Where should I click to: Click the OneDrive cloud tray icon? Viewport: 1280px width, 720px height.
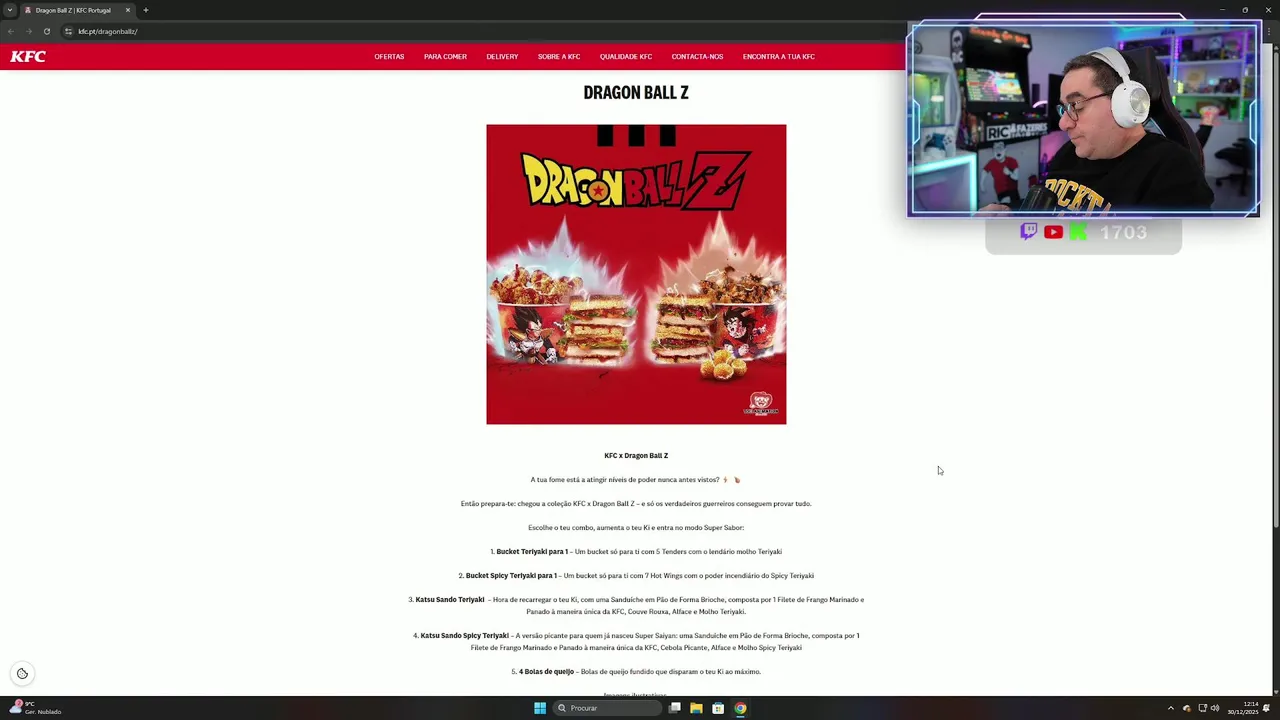tap(1187, 708)
